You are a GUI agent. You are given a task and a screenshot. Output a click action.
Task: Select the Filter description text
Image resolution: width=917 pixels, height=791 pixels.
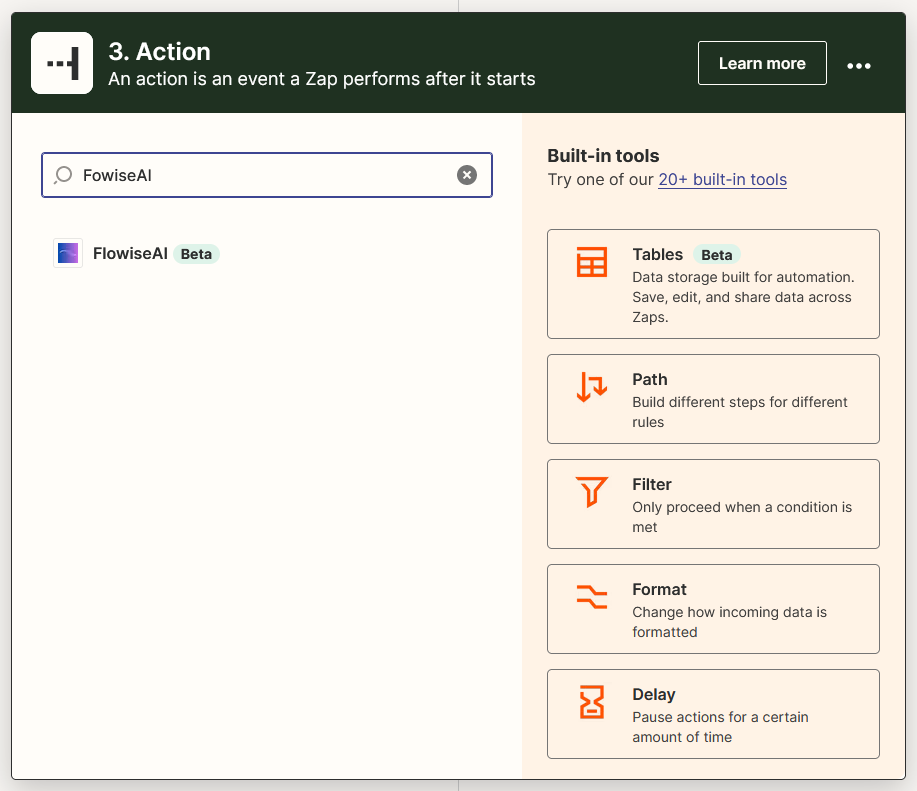pos(741,517)
